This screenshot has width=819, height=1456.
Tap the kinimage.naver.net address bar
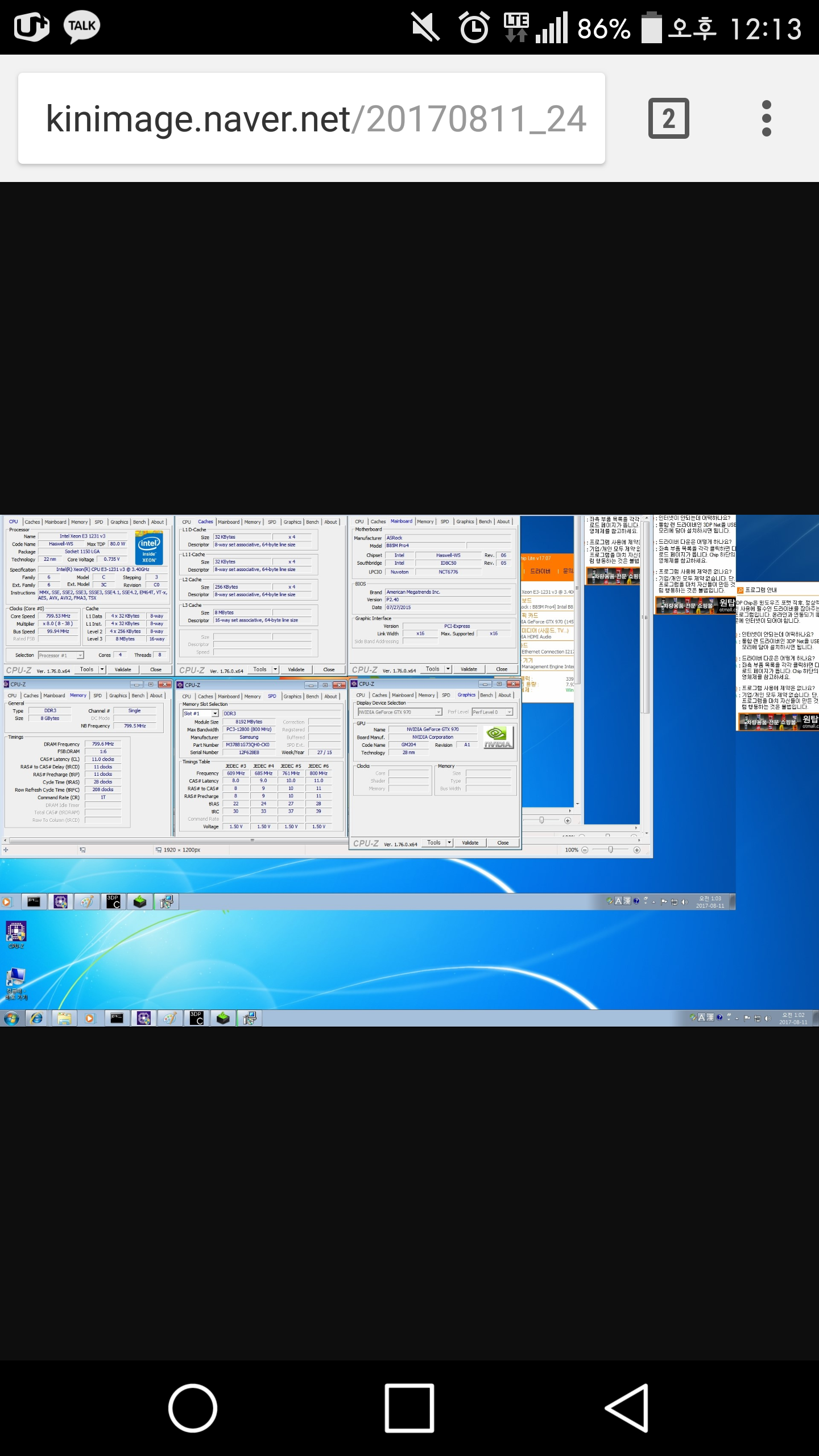[x=312, y=118]
